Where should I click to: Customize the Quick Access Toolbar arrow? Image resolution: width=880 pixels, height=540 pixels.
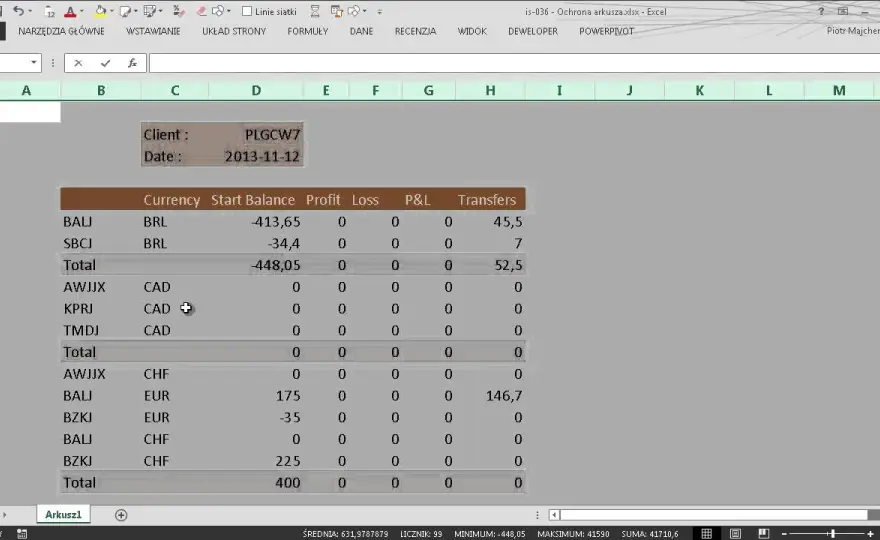point(379,12)
